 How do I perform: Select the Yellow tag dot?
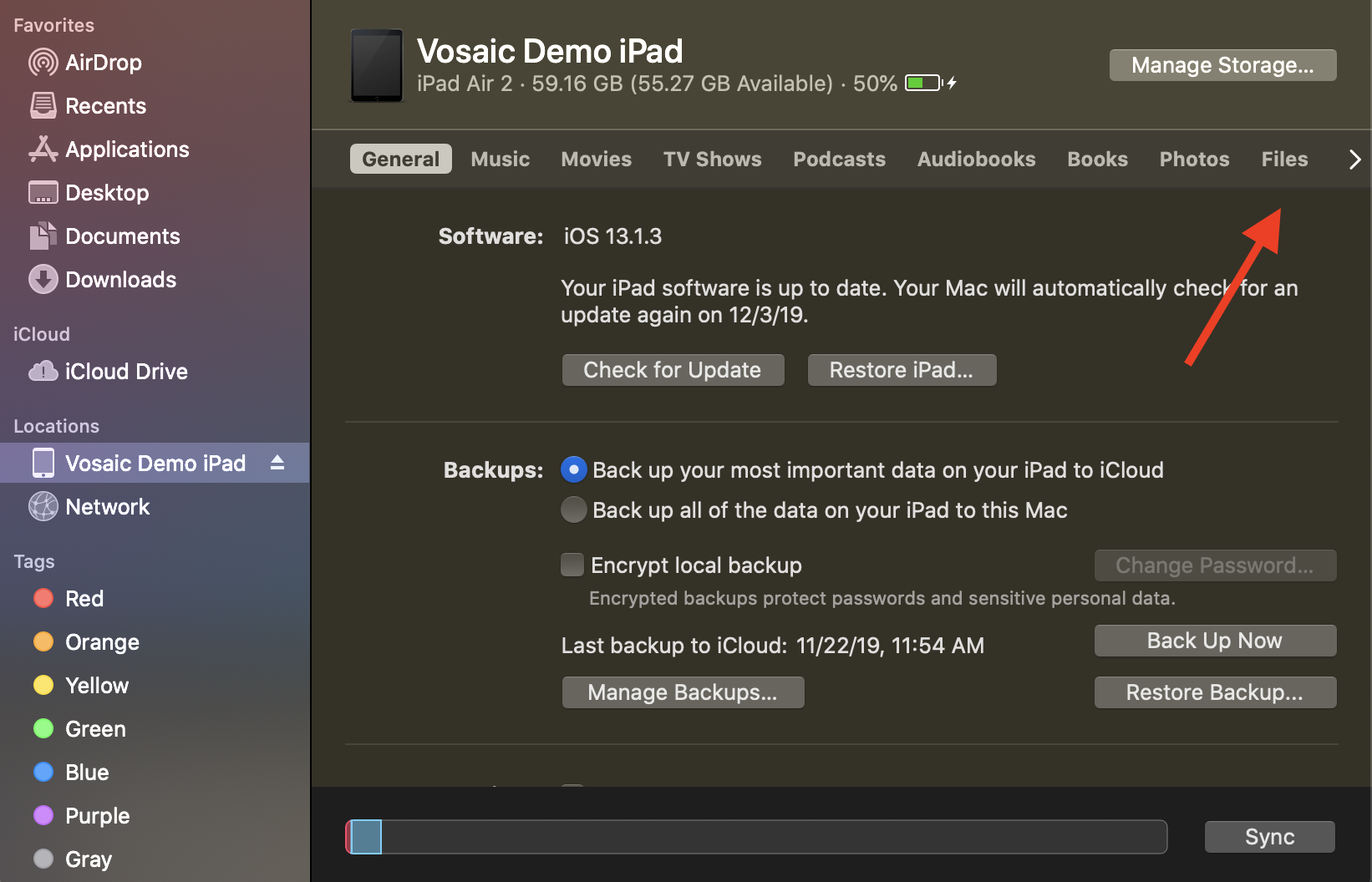click(43, 685)
